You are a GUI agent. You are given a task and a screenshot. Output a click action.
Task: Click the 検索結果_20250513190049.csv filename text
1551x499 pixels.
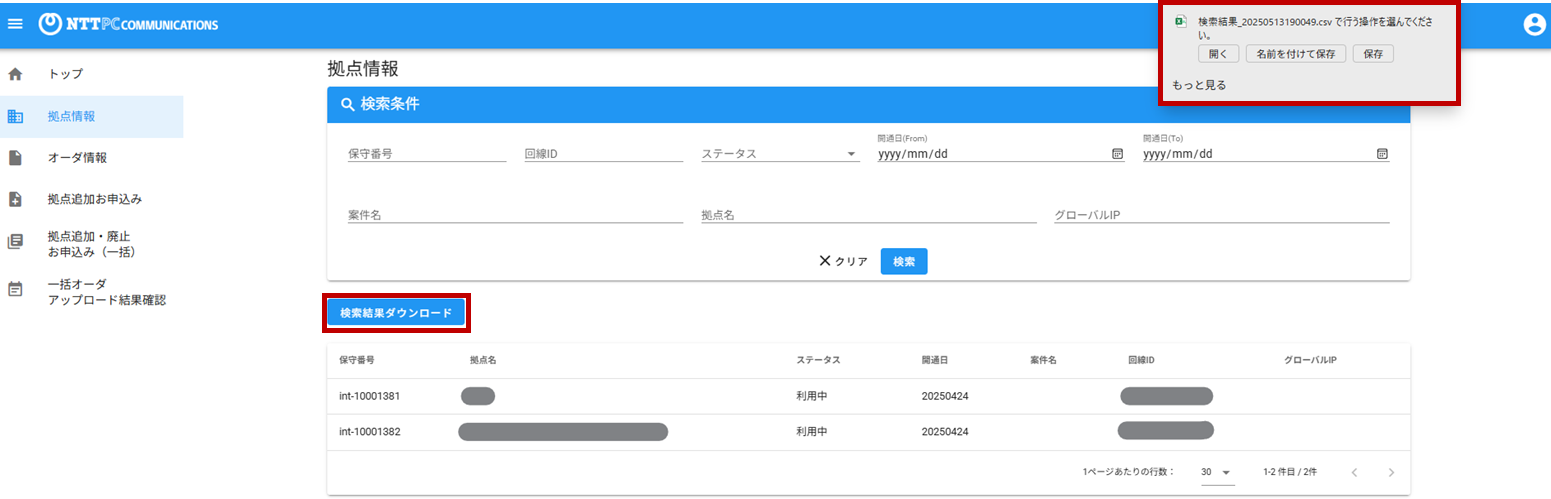pos(1267,21)
